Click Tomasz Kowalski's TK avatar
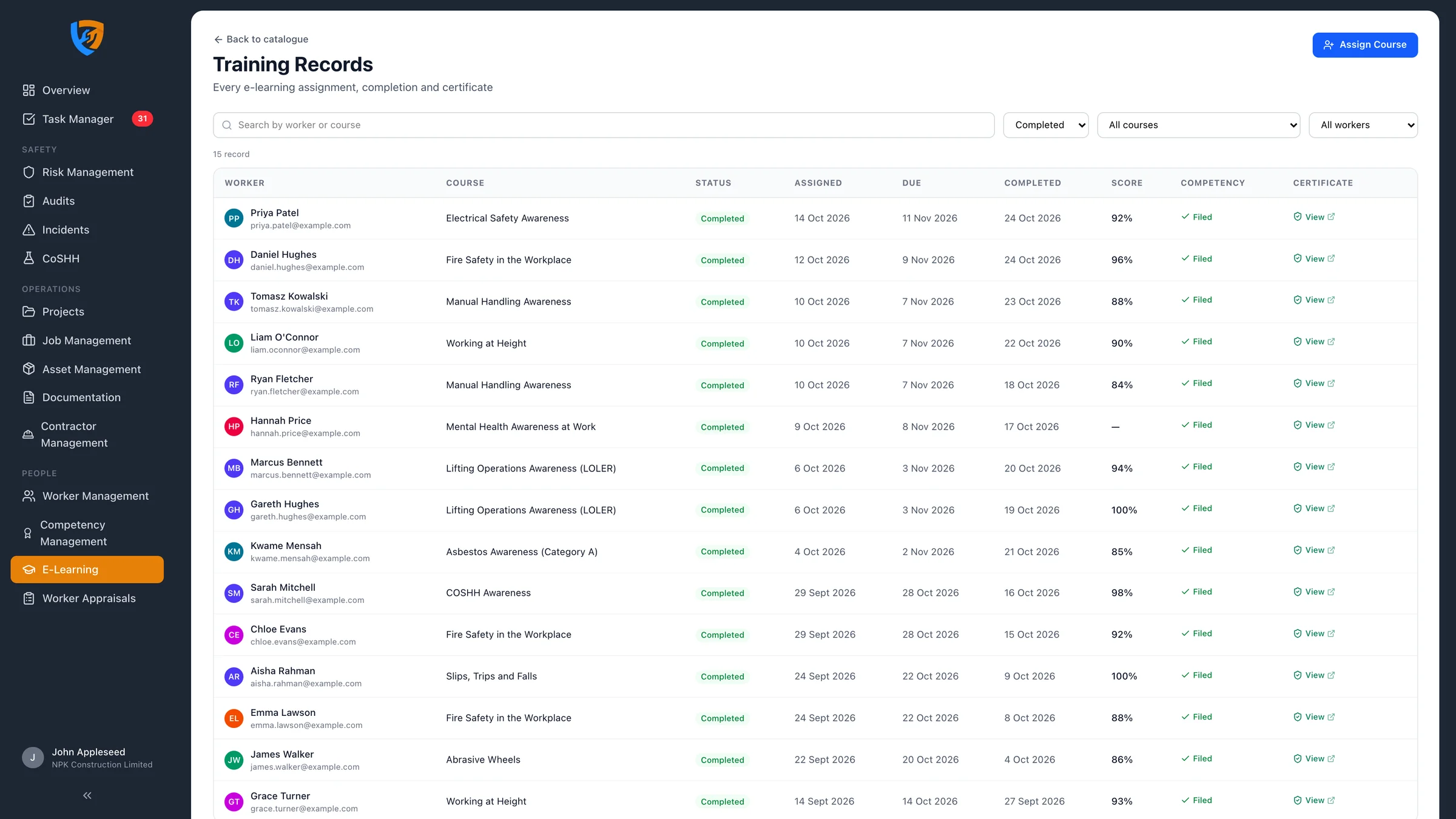 pos(234,302)
